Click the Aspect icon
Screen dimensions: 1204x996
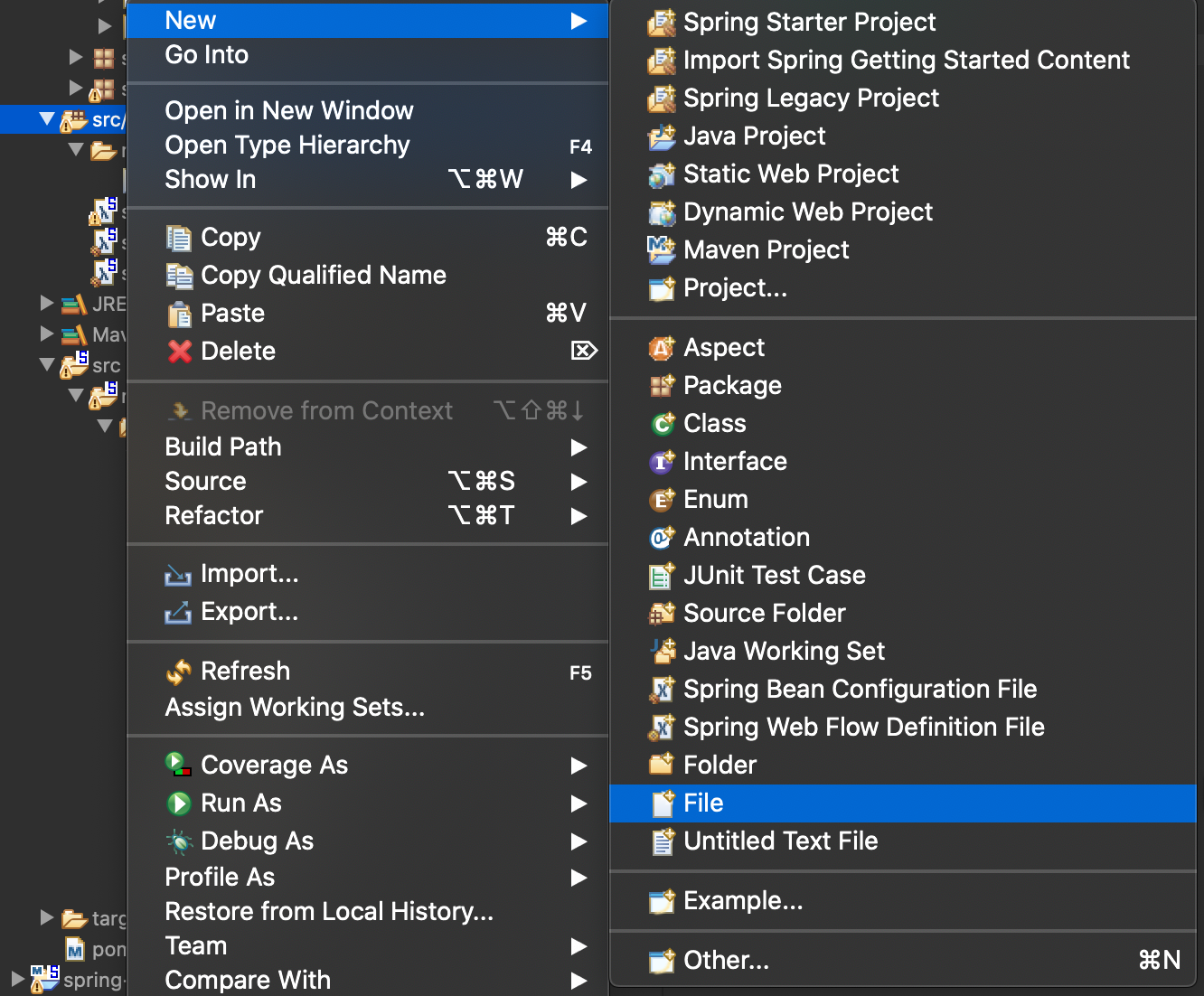coord(662,348)
